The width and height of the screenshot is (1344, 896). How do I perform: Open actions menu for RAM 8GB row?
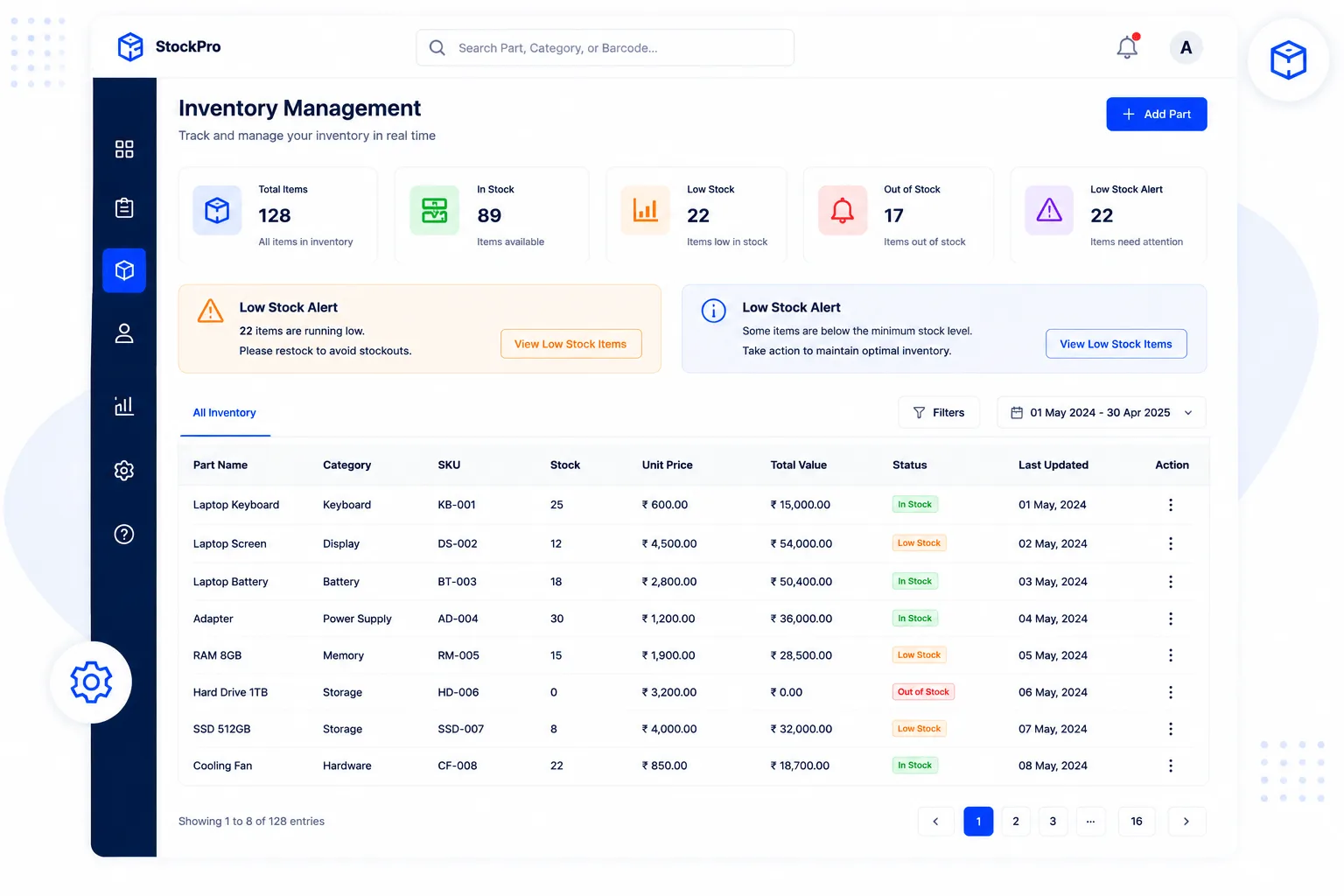(1171, 655)
